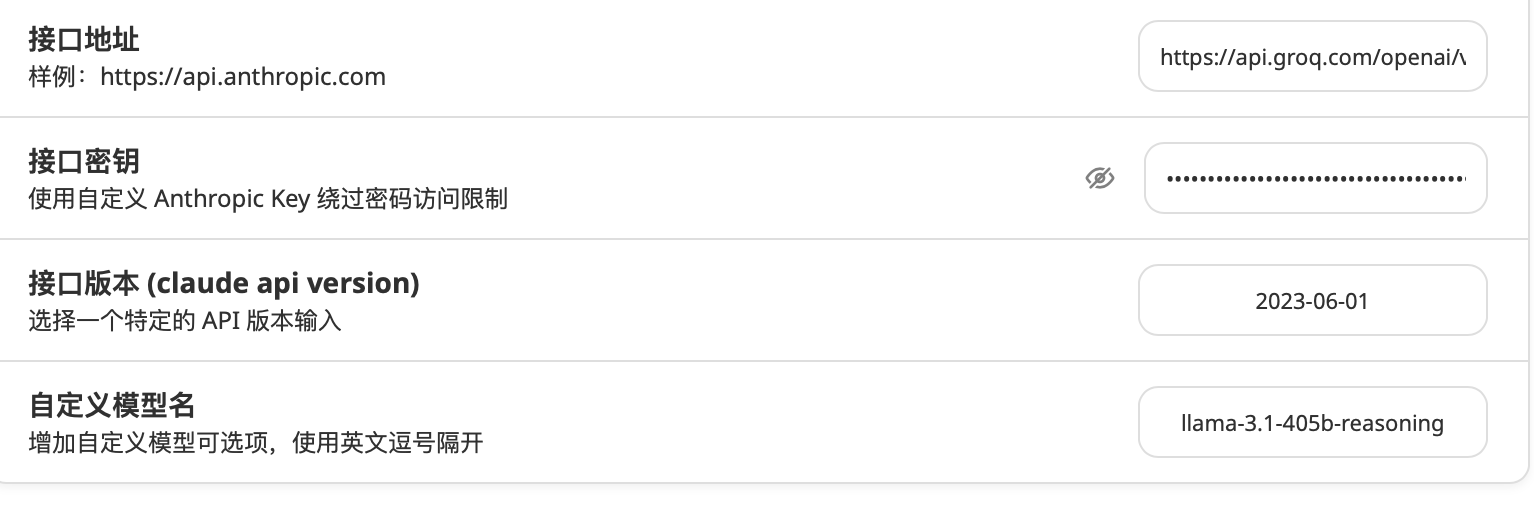
Task: Click the 使用英文逗号隔开 hint phrase
Action: 388,443
